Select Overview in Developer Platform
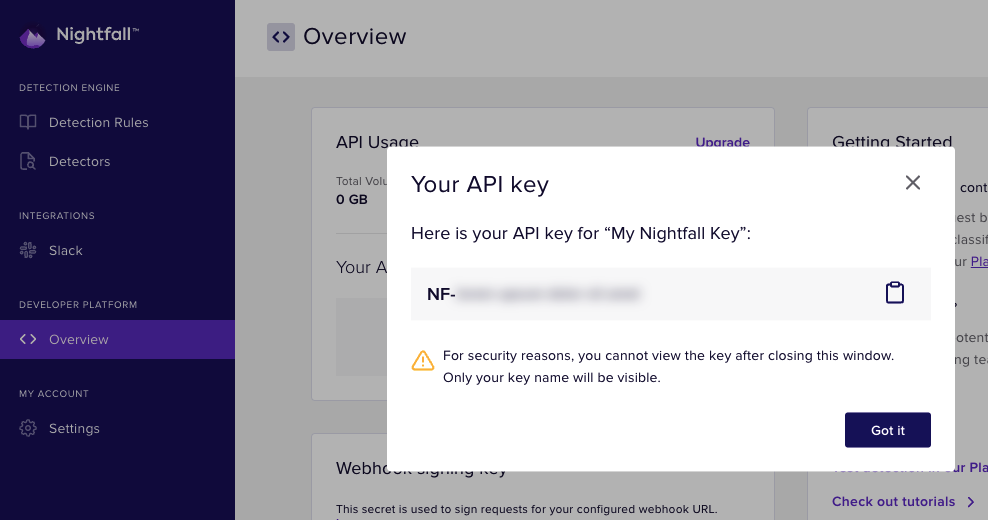Viewport: 988px width, 520px height. click(x=117, y=339)
